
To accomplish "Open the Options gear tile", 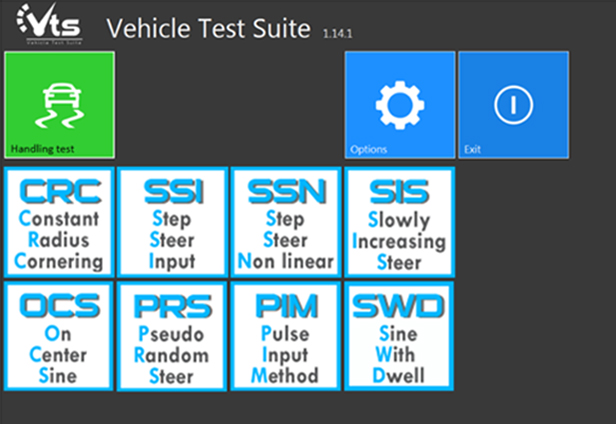I will point(400,105).
